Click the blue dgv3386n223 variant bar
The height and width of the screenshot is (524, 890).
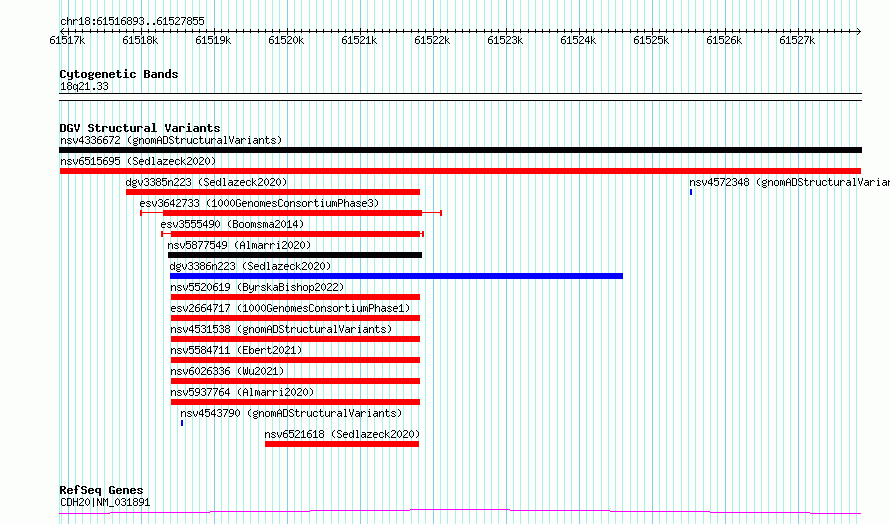coord(396,276)
